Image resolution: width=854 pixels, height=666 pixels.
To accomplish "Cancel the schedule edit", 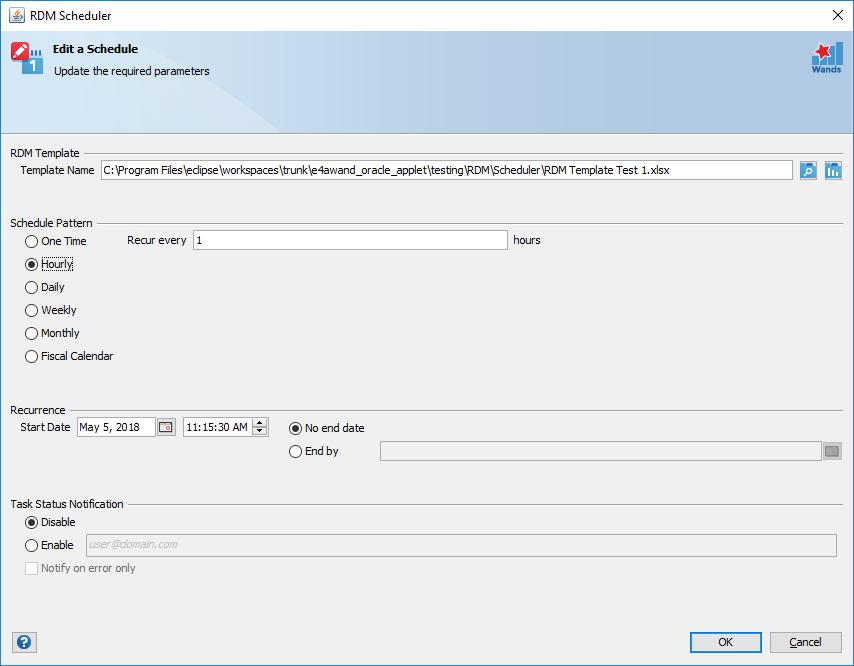I will (x=806, y=642).
